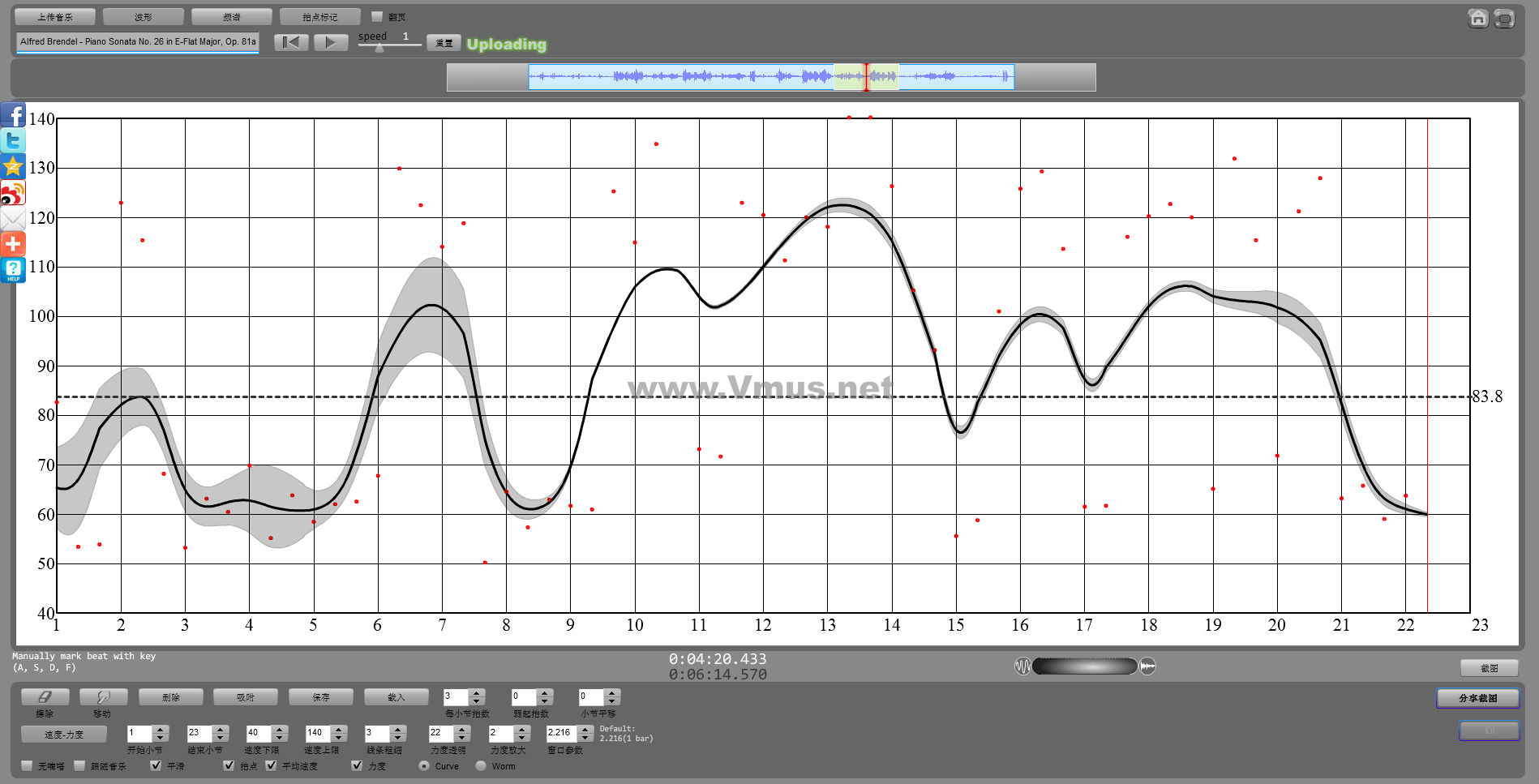Switch to the 频谱 spectrum view
1539x784 pixels.
click(x=232, y=16)
